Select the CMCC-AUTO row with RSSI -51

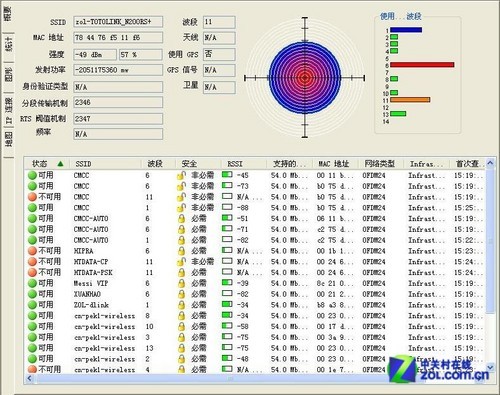[255, 219]
